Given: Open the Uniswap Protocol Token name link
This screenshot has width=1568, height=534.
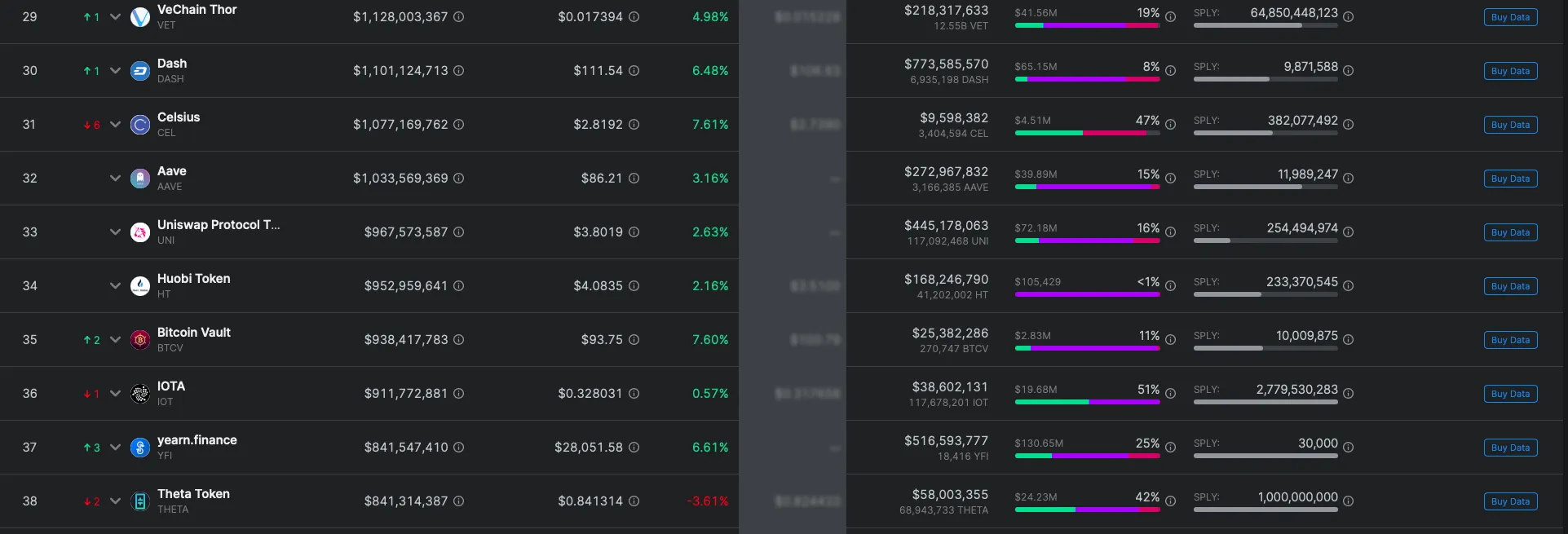Looking at the screenshot, I should (218, 225).
